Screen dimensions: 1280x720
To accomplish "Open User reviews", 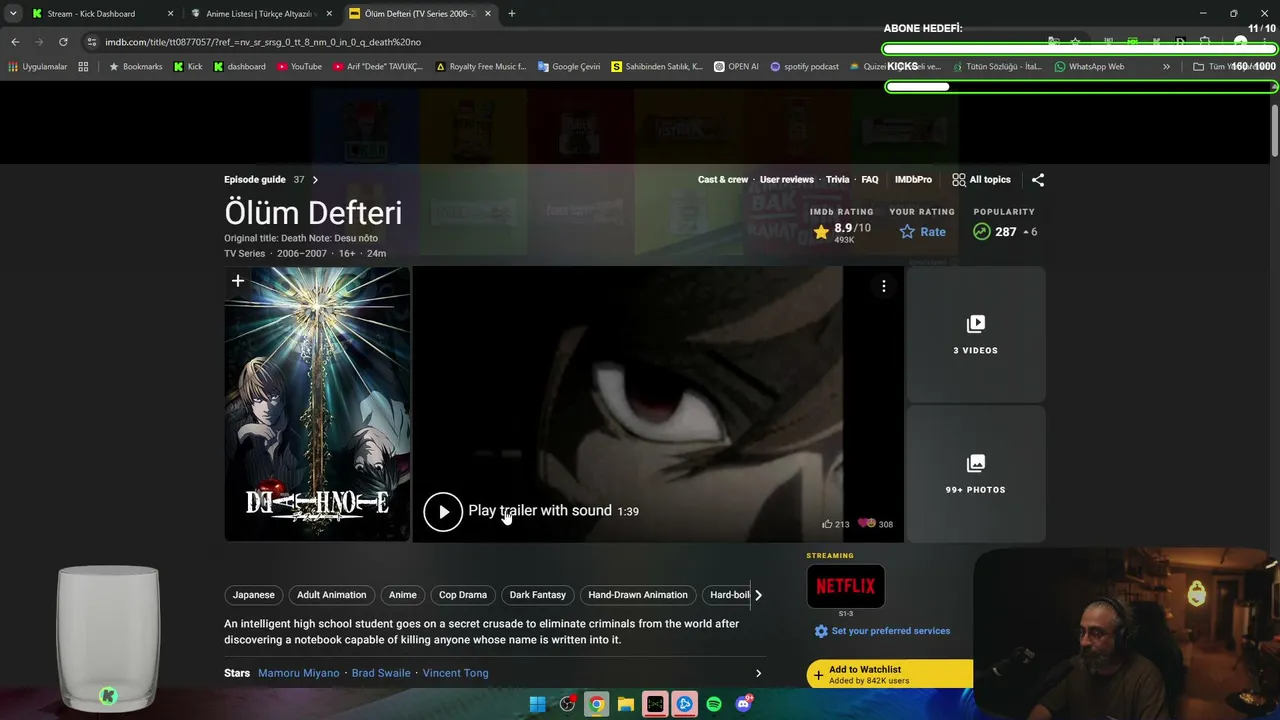I will [787, 180].
